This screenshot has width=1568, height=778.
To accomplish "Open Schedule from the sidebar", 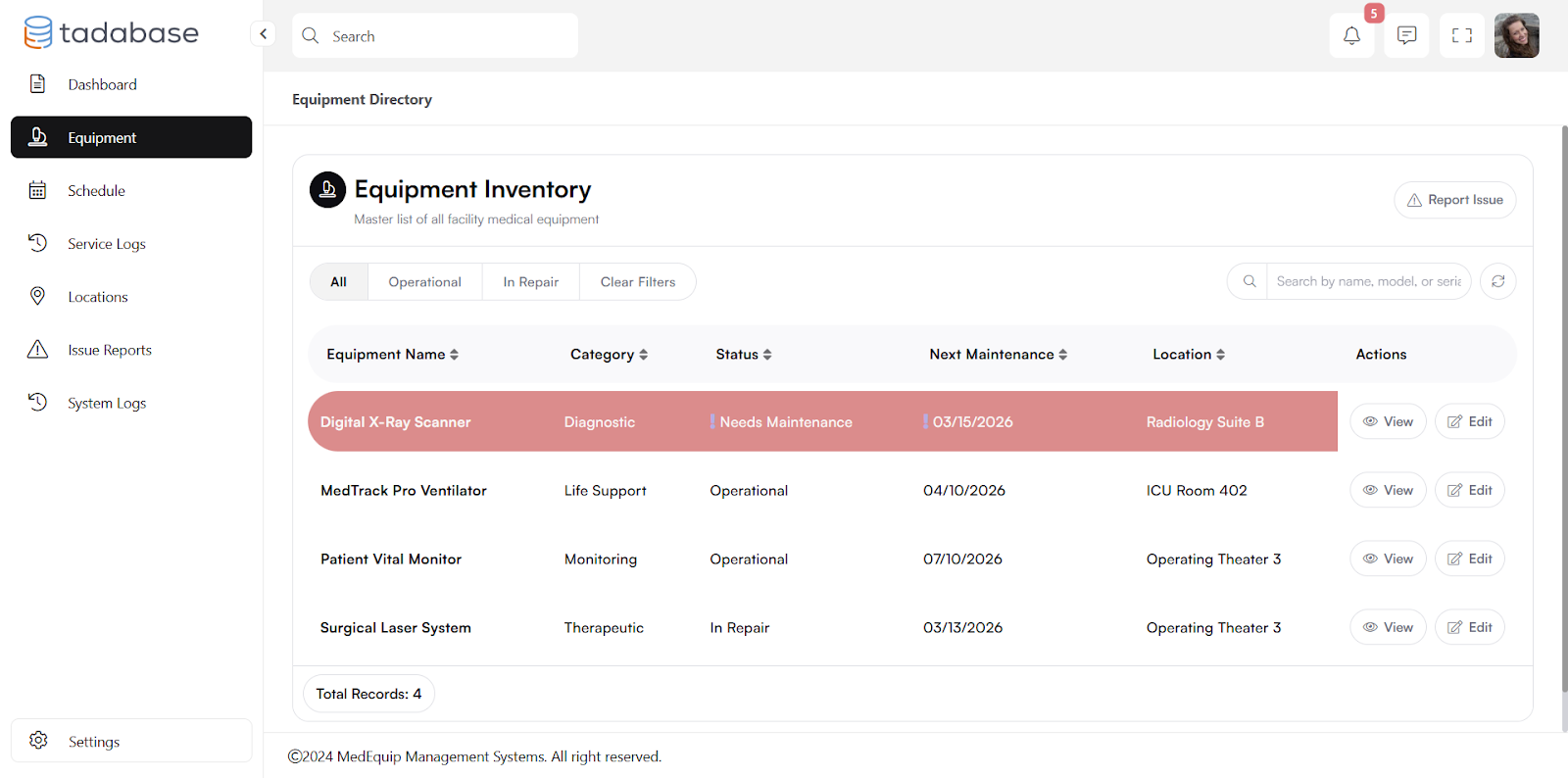I will 96,191.
